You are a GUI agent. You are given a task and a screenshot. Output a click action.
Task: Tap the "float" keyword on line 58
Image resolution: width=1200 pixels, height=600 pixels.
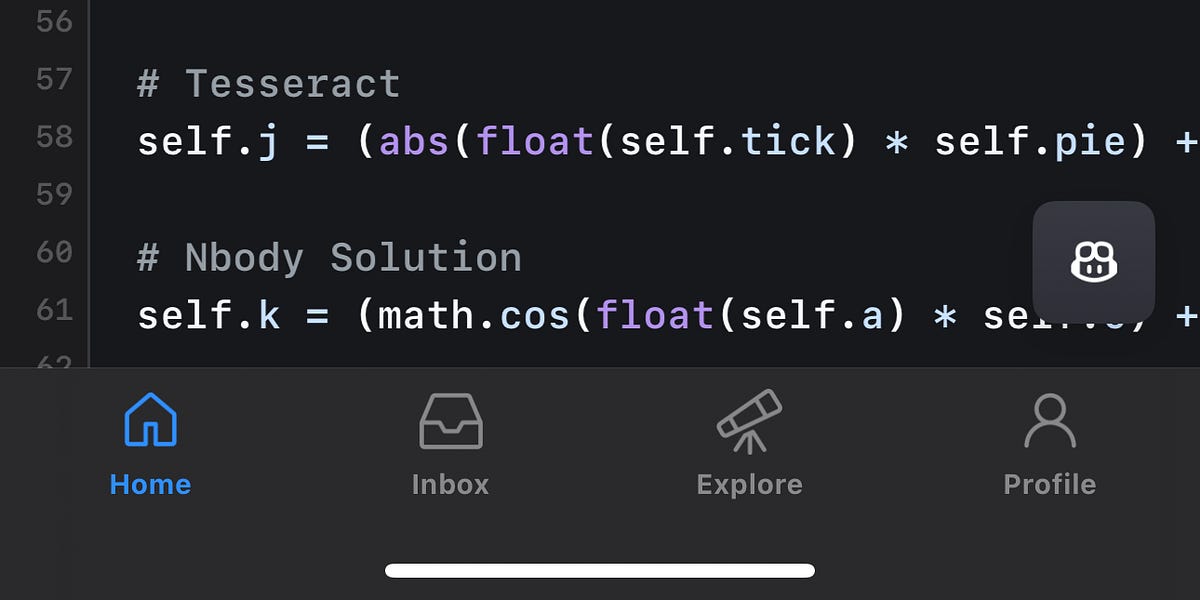click(x=534, y=140)
